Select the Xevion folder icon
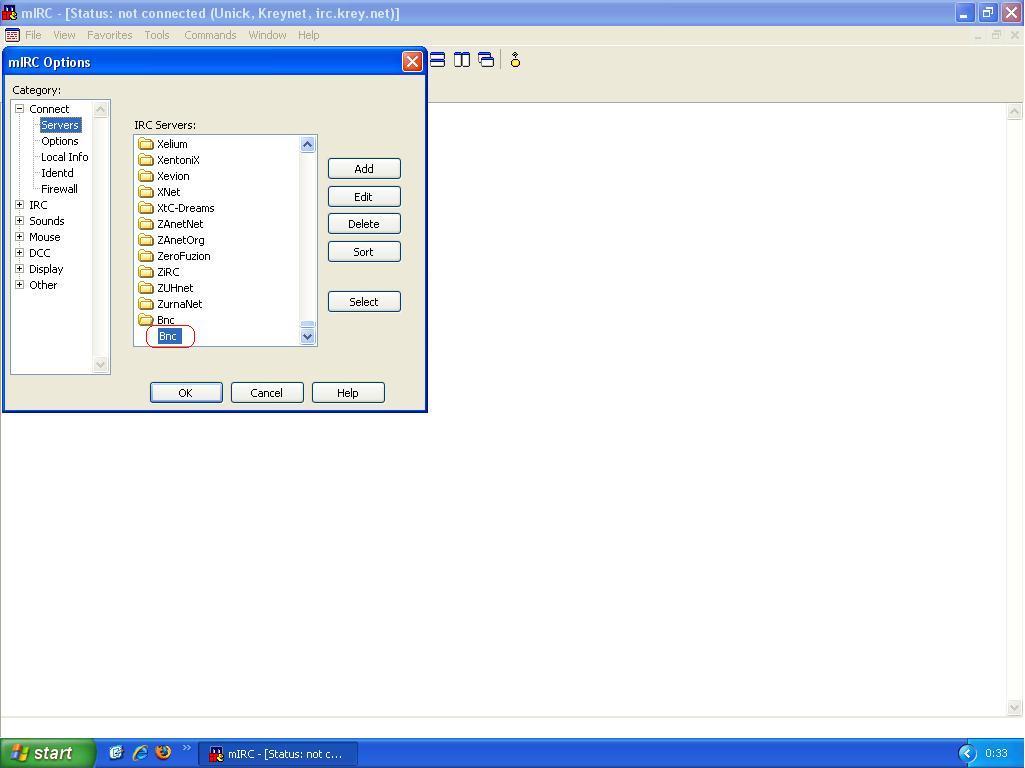This screenshot has width=1025, height=768. [x=146, y=176]
